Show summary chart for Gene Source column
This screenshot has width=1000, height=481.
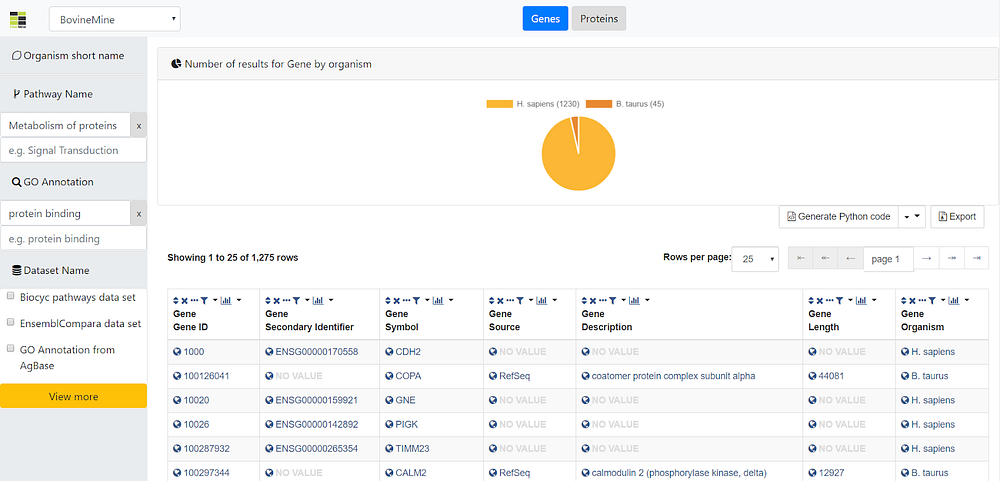coord(542,300)
